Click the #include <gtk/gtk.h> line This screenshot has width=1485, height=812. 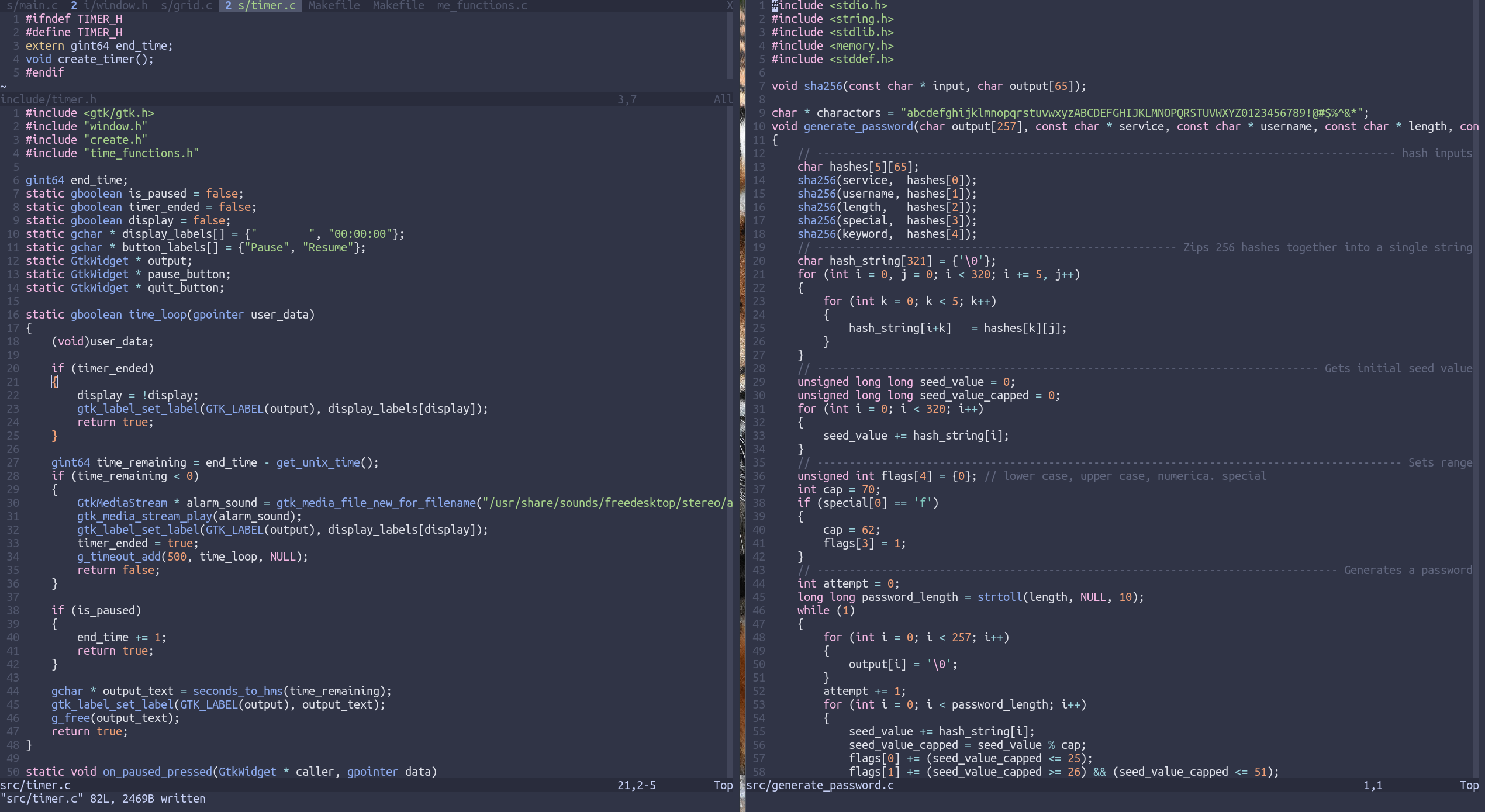(x=90, y=113)
